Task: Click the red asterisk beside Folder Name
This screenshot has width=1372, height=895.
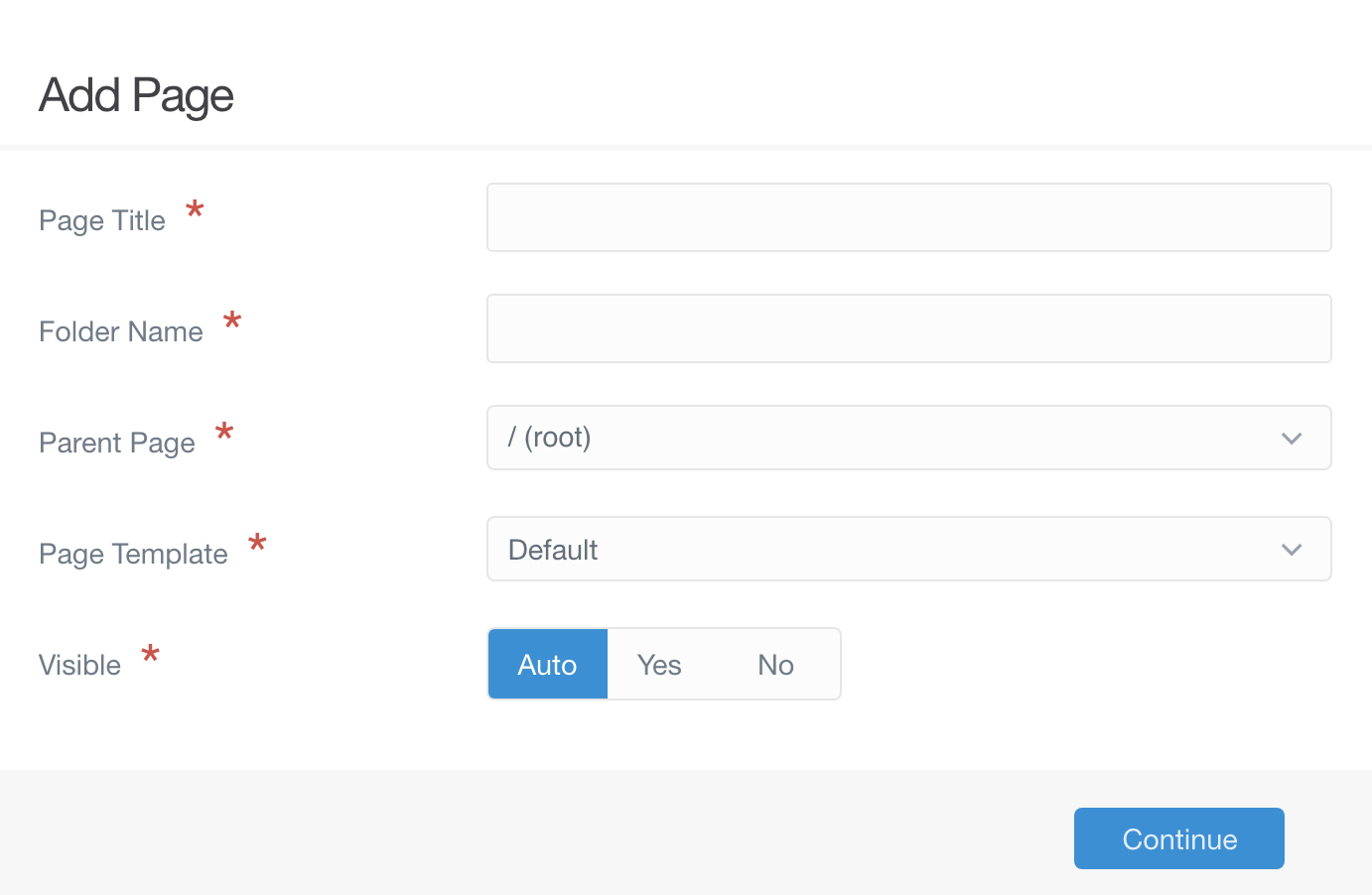Action: pyautogui.click(x=232, y=321)
